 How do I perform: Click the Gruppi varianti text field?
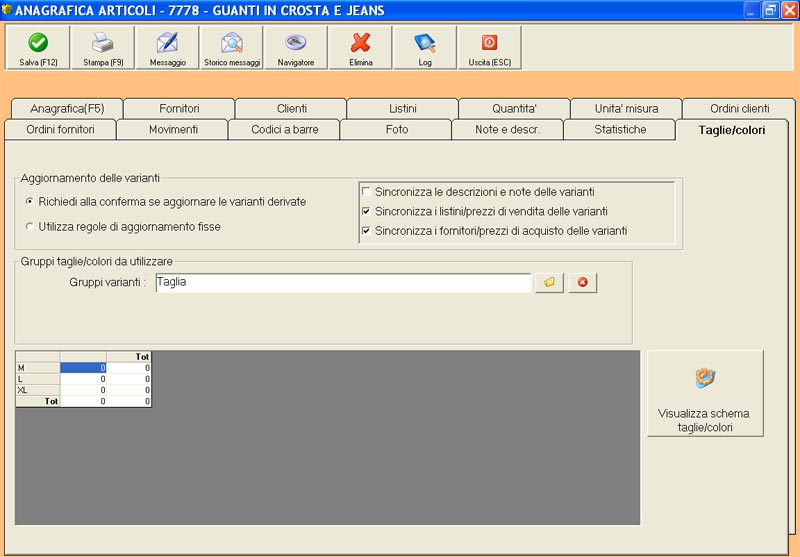tap(342, 283)
